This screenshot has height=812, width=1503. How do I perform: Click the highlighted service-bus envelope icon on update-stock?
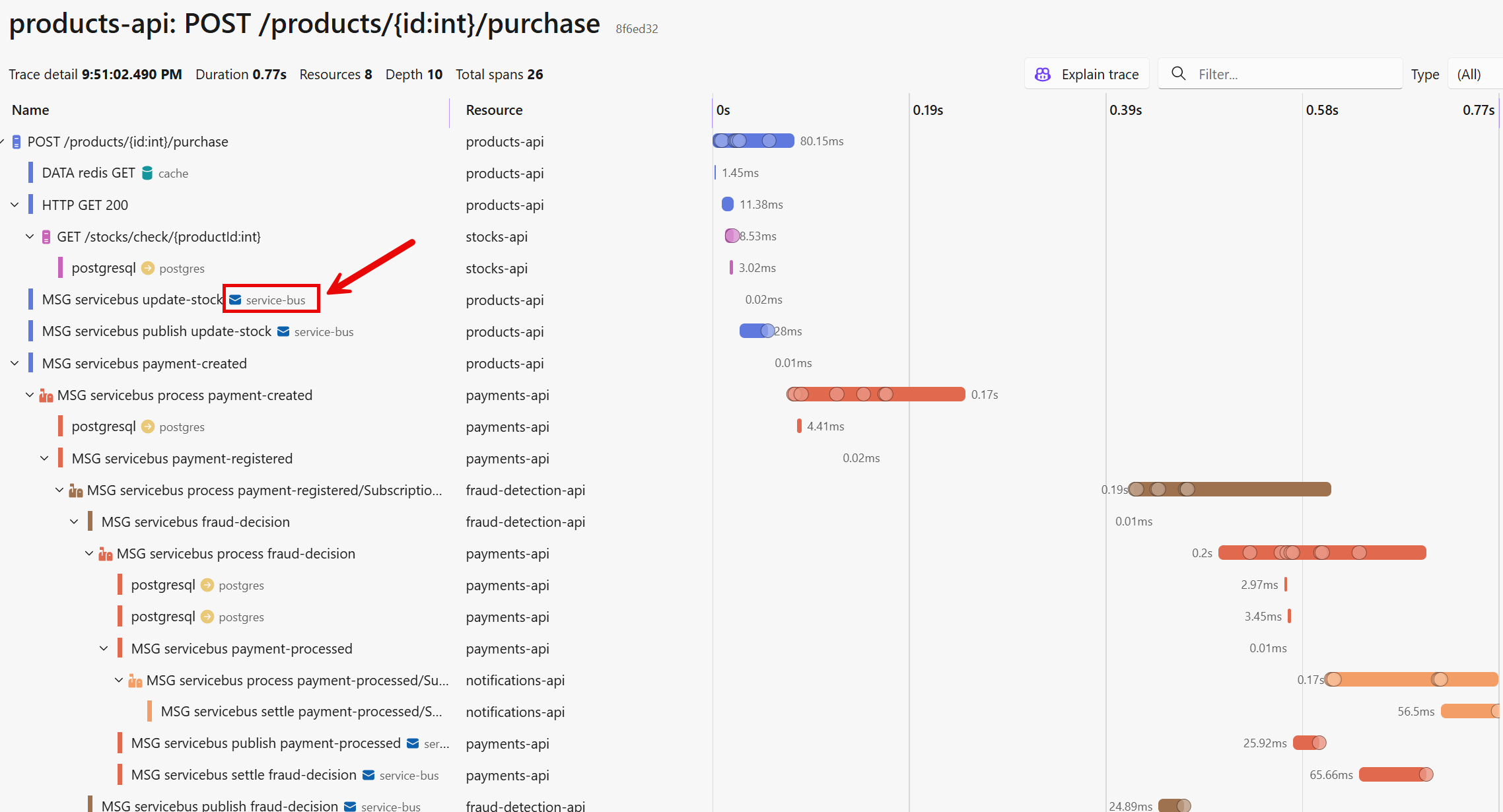coord(236,299)
